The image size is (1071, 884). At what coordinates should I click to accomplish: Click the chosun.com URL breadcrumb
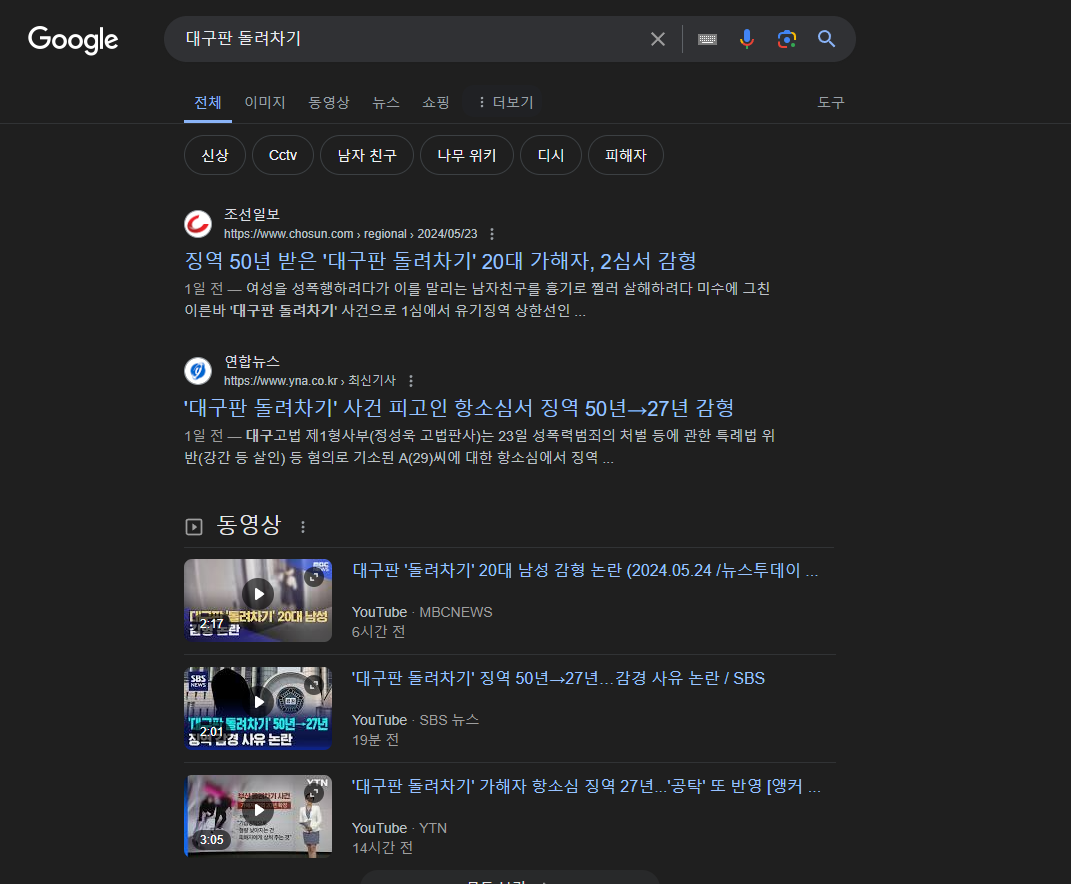(350, 234)
